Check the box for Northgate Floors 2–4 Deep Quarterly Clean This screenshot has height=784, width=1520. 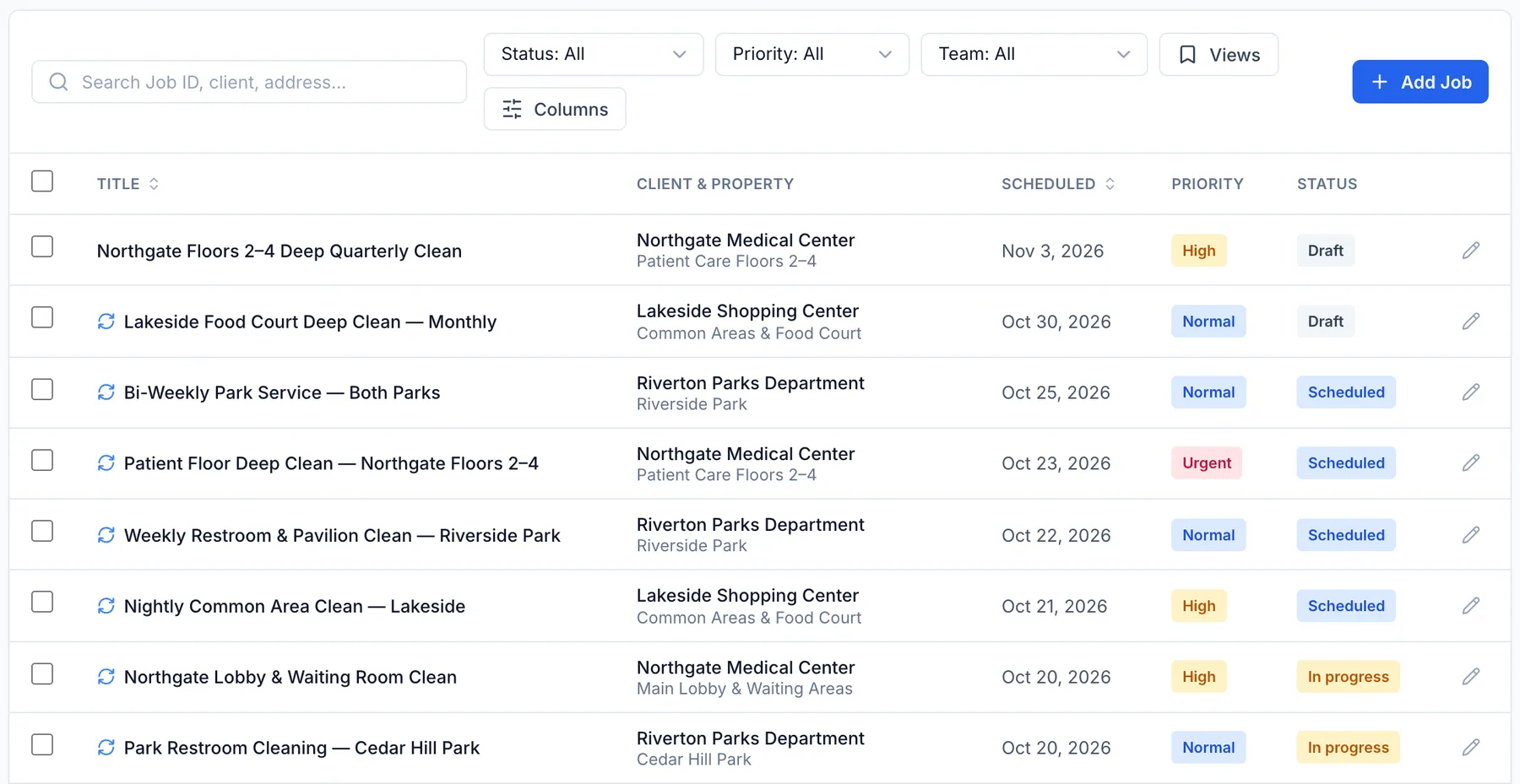click(42, 246)
